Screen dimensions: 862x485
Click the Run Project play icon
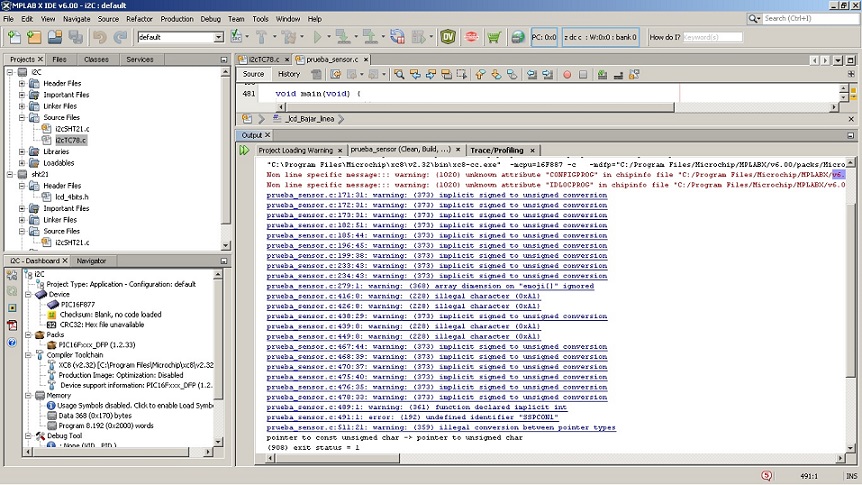click(x=317, y=37)
